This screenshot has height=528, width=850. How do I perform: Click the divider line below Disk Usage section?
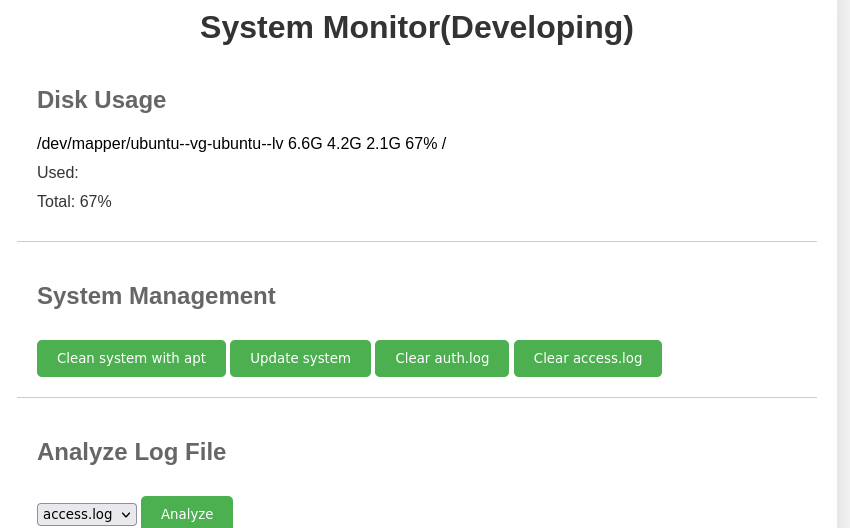pos(416,242)
